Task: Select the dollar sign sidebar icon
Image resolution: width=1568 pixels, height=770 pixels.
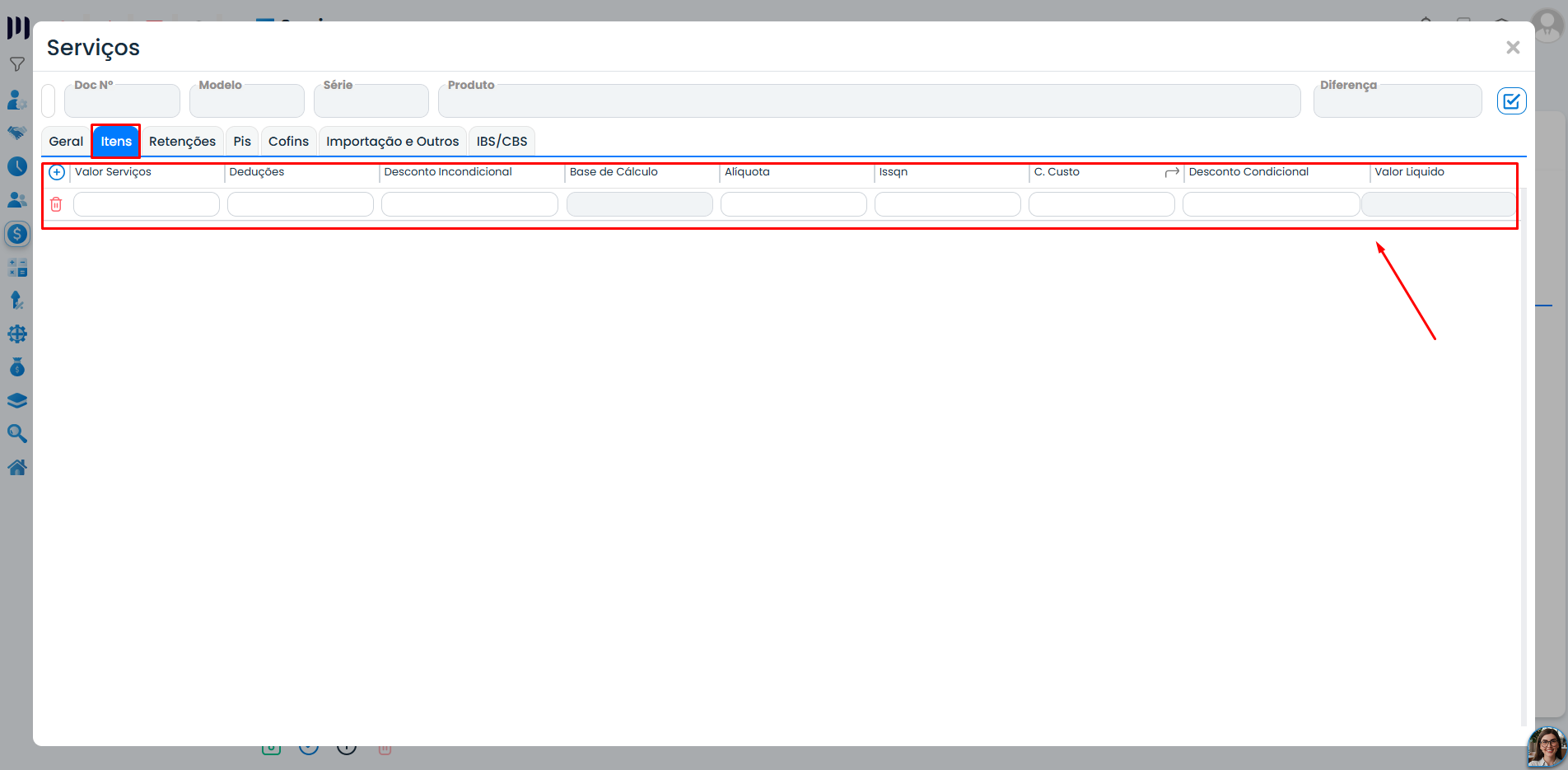Action: (17, 234)
